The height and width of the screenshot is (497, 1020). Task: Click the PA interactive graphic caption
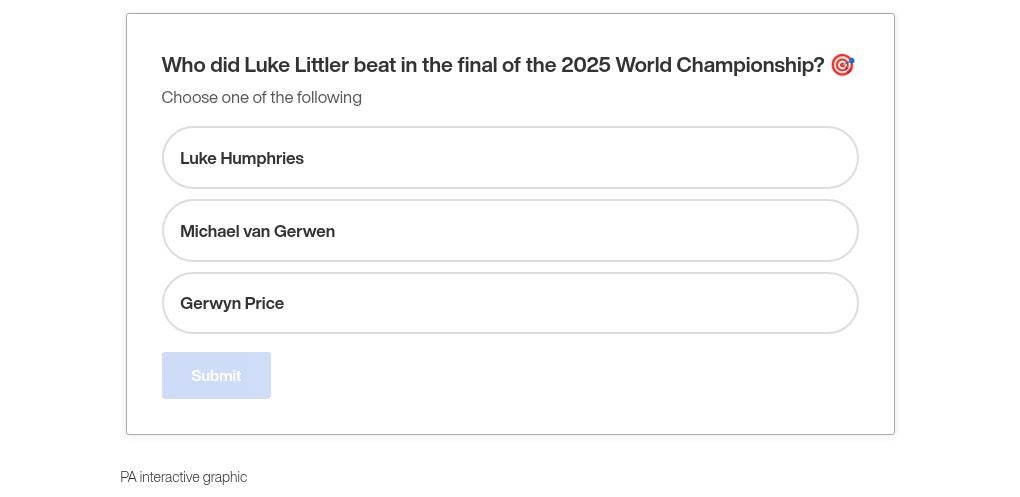pos(183,477)
